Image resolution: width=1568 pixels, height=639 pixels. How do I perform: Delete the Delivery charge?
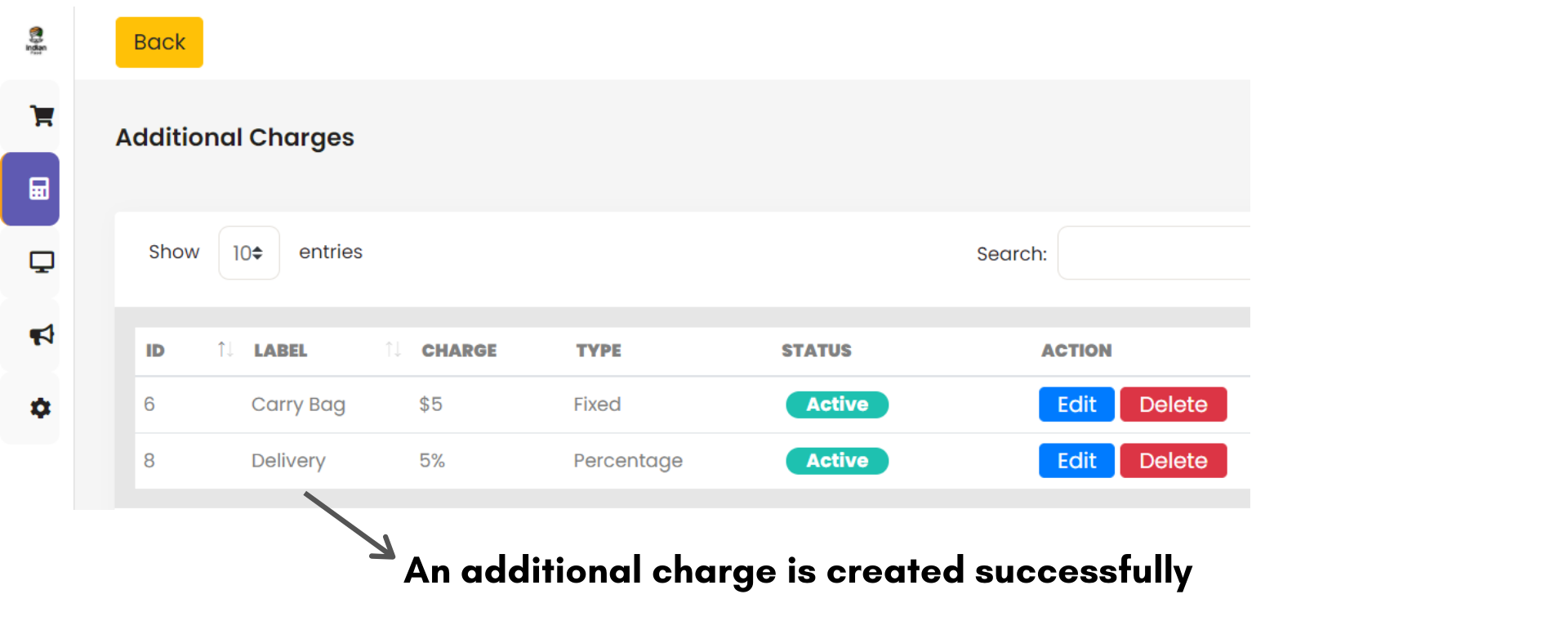pos(1173,461)
